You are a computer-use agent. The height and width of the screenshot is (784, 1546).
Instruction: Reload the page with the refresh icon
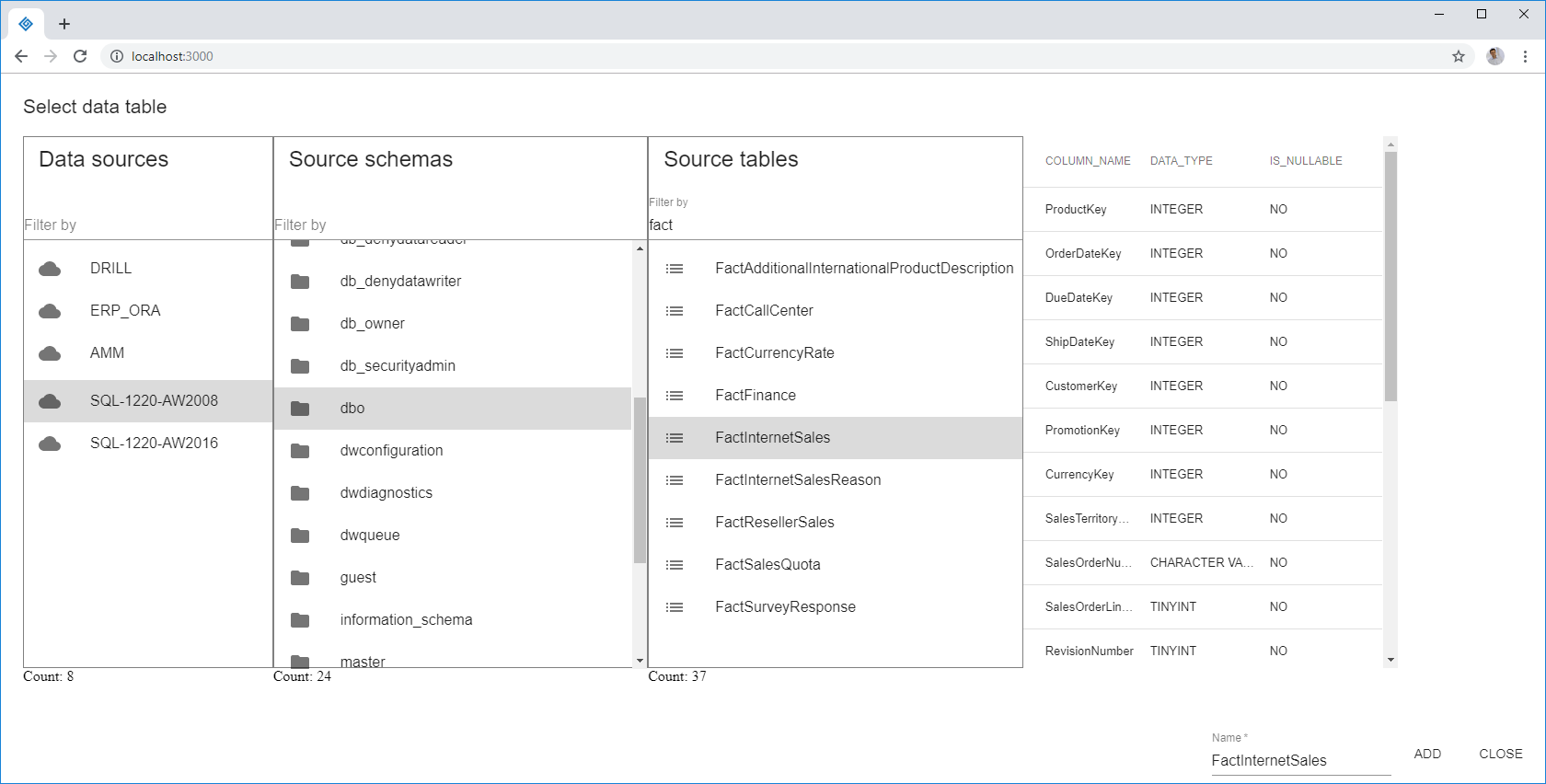tap(80, 56)
